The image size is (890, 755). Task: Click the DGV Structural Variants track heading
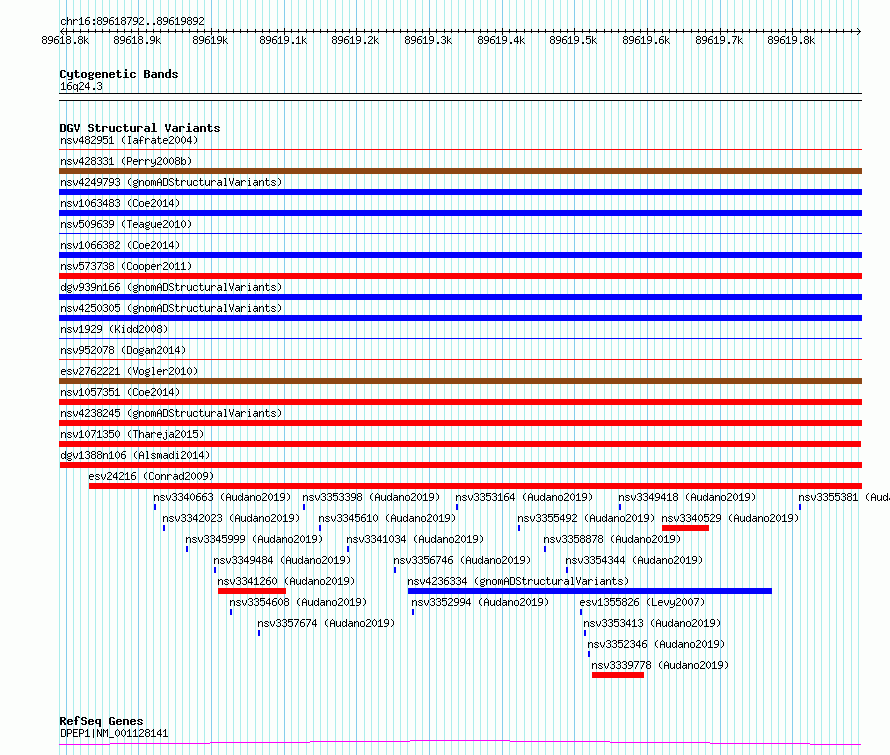tap(140, 128)
